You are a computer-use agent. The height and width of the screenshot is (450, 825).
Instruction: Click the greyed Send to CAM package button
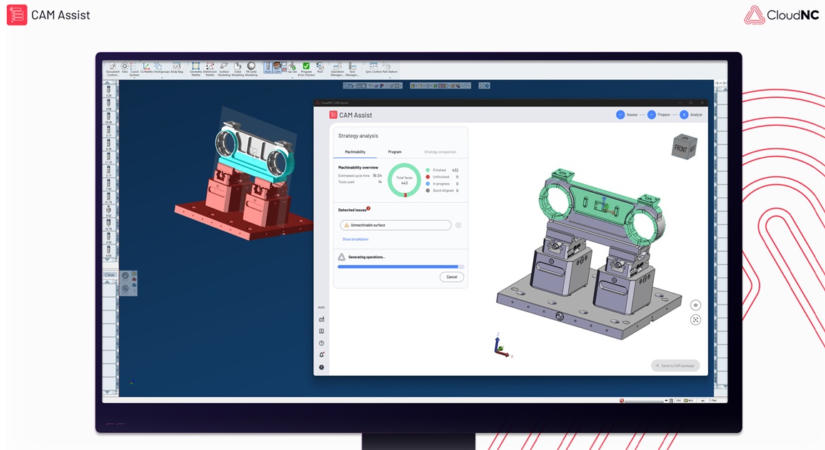pos(675,365)
